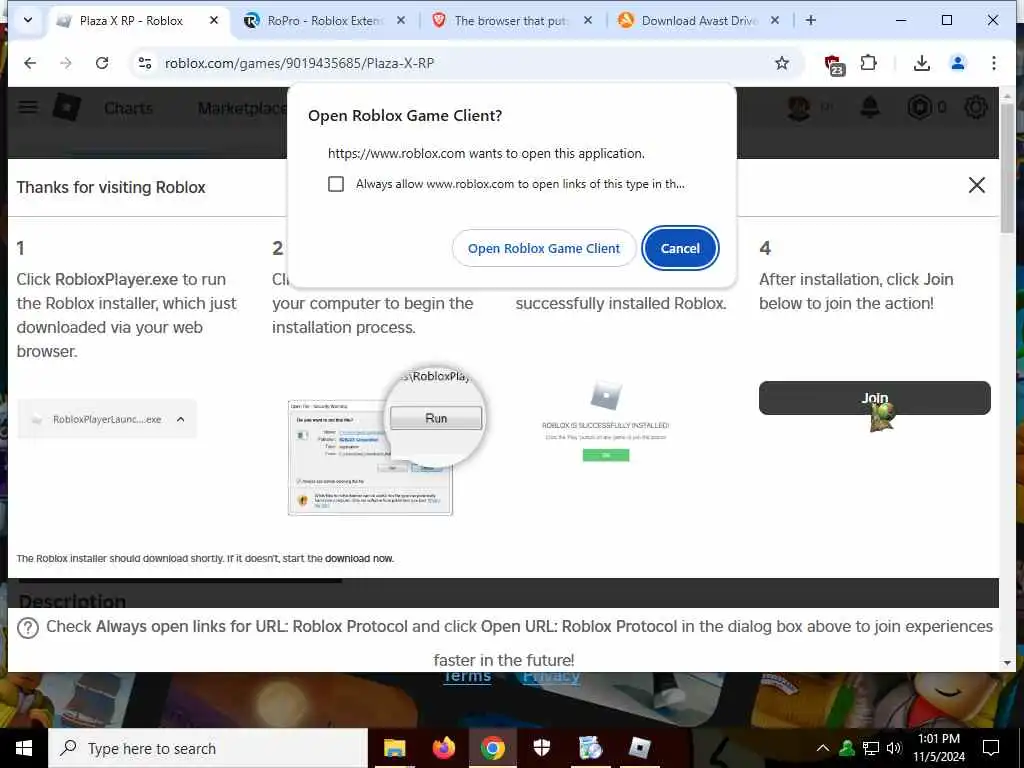
Task: Expand the RobloxPlayerLauncher.exe chevron
Action: (181, 419)
